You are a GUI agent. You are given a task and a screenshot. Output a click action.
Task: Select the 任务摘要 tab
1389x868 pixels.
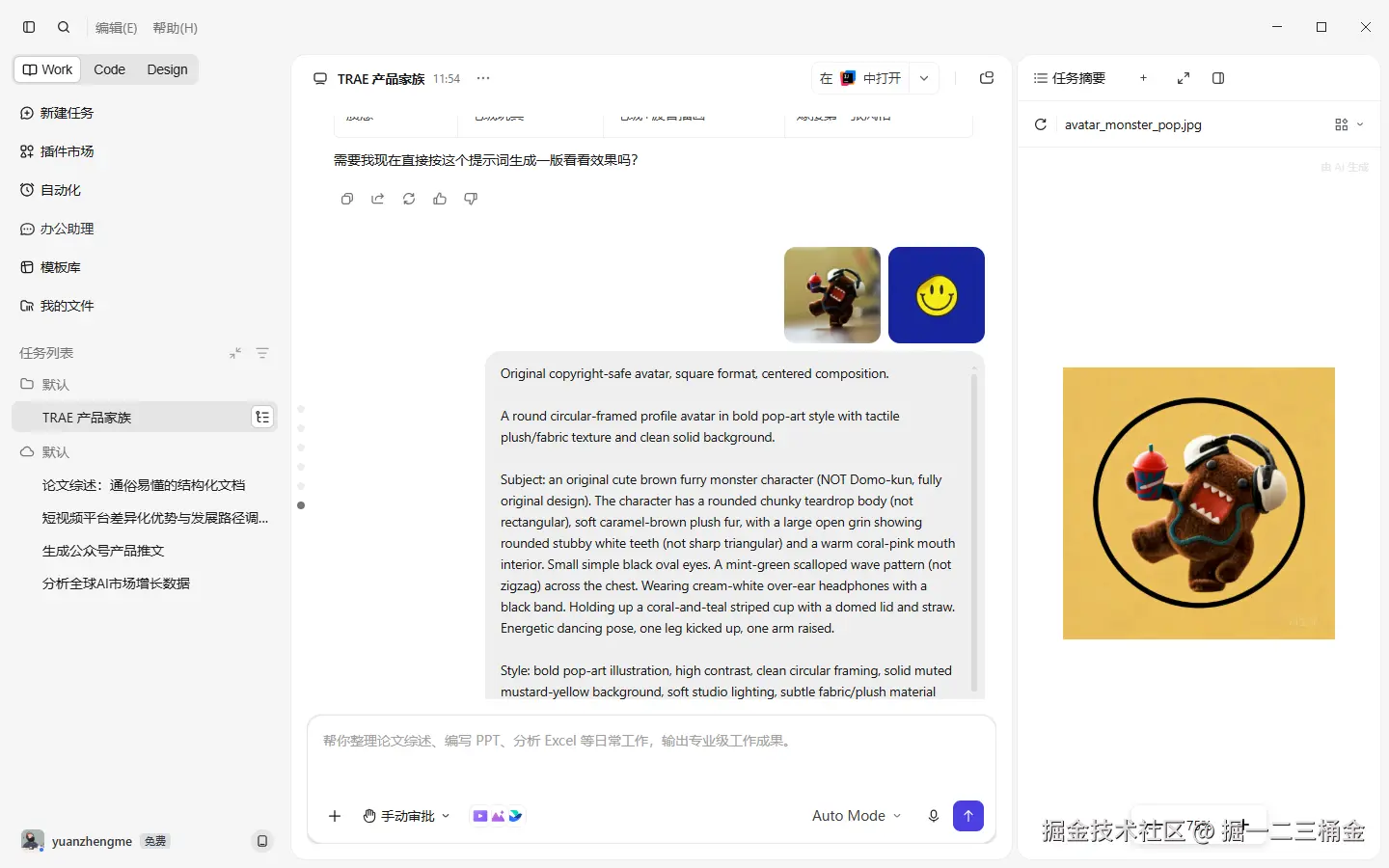(x=1070, y=78)
